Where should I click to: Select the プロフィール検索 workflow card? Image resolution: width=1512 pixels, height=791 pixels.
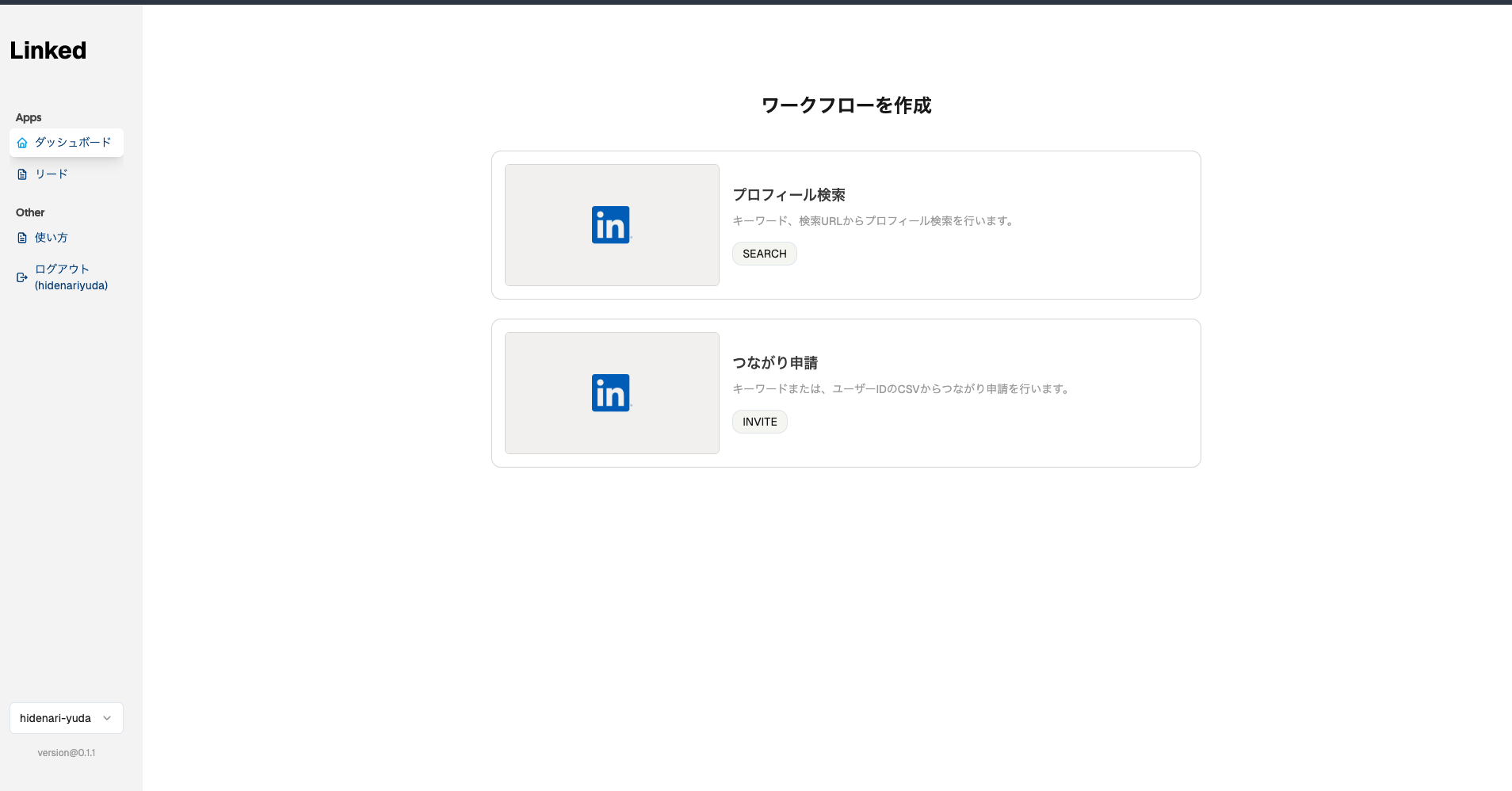846,225
